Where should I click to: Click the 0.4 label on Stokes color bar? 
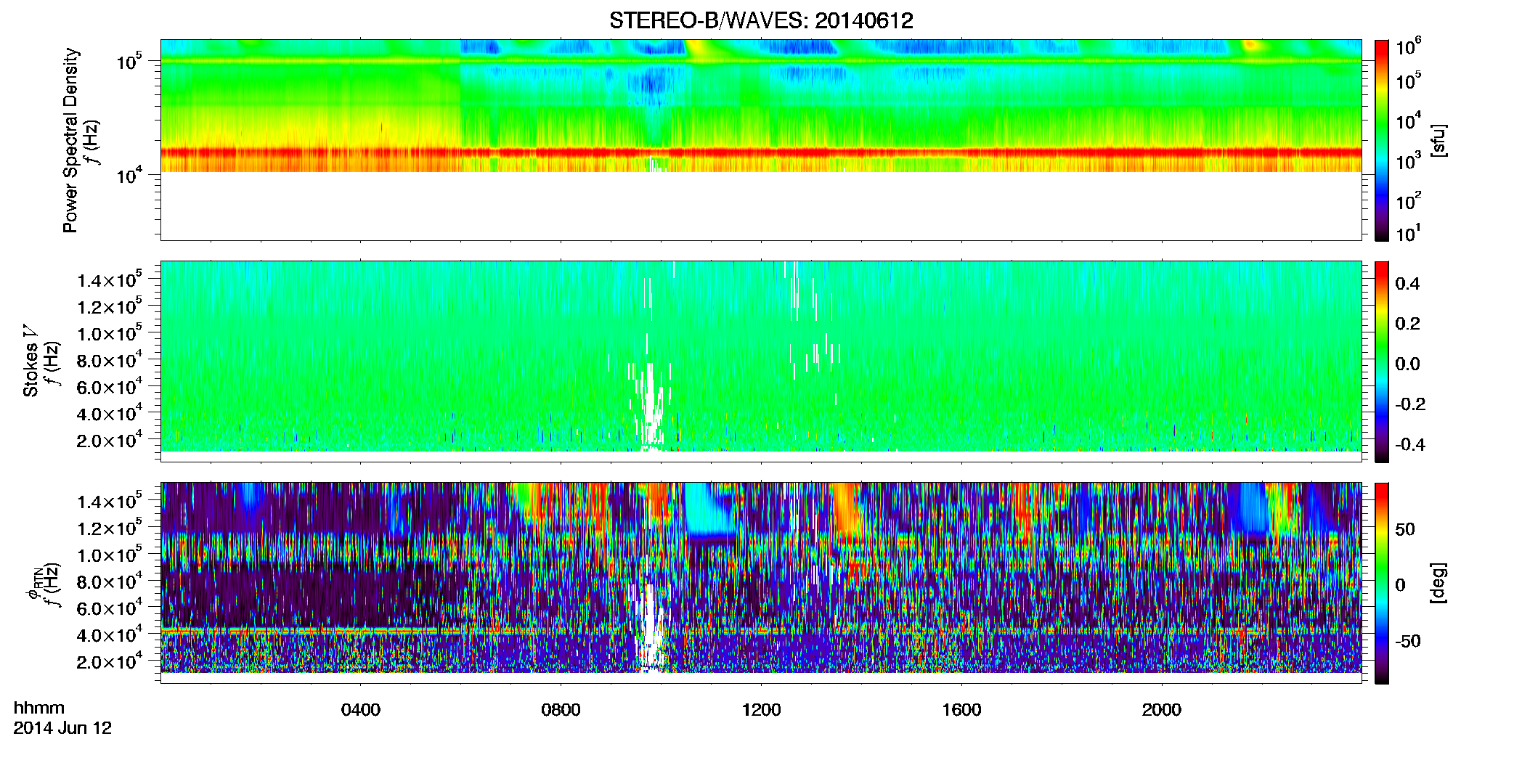pos(1408,283)
